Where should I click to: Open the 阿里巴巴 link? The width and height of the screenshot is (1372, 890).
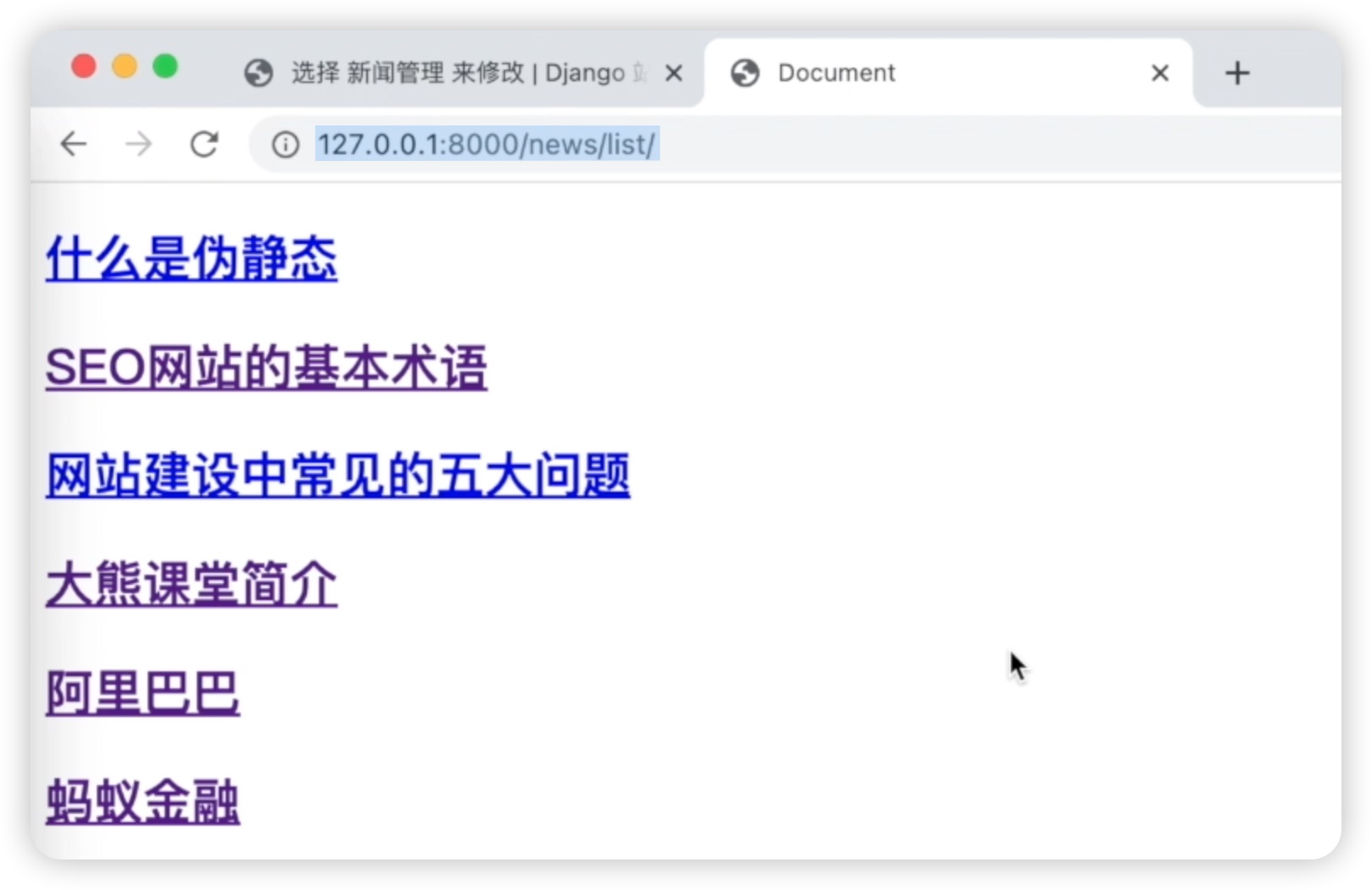pos(142,693)
